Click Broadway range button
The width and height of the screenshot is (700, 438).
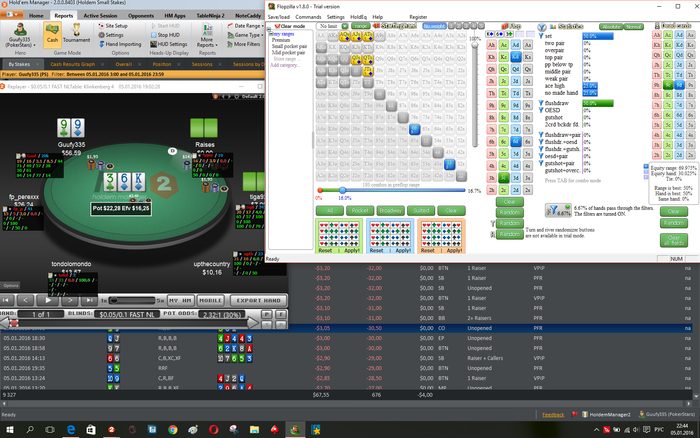[390, 210]
